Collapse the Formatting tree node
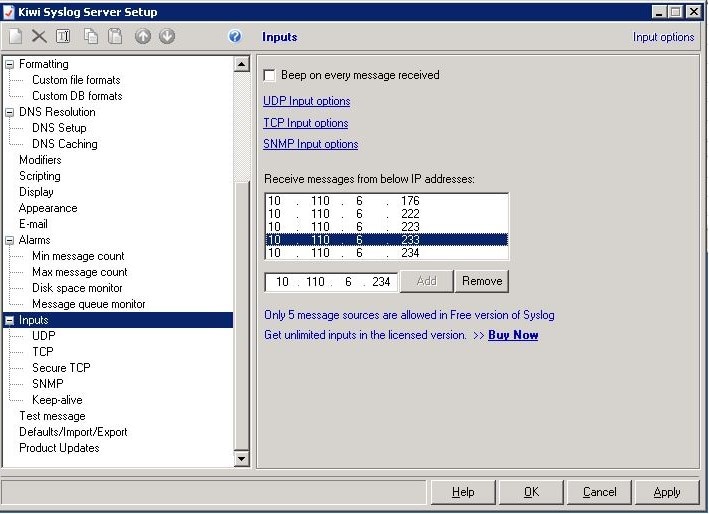Image resolution: width=709 pixels, height=514 pixels. (9, 65)
